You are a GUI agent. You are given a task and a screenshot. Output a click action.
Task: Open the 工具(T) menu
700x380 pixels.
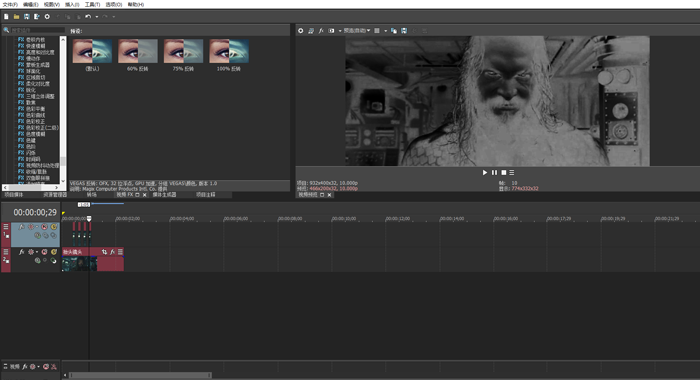click(92, 4)
